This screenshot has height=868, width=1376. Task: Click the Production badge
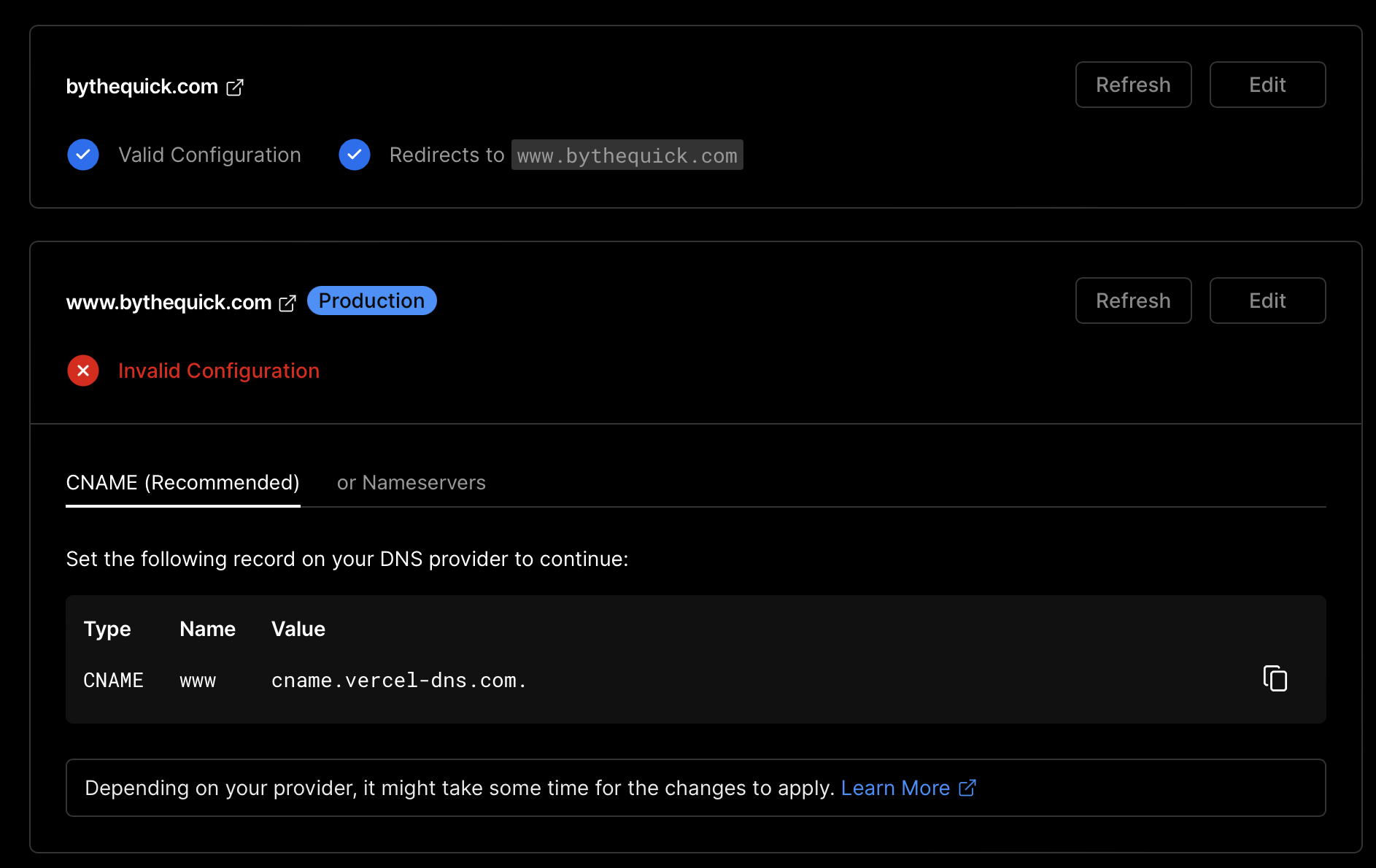pyautogui.click(x=371, y=301)
